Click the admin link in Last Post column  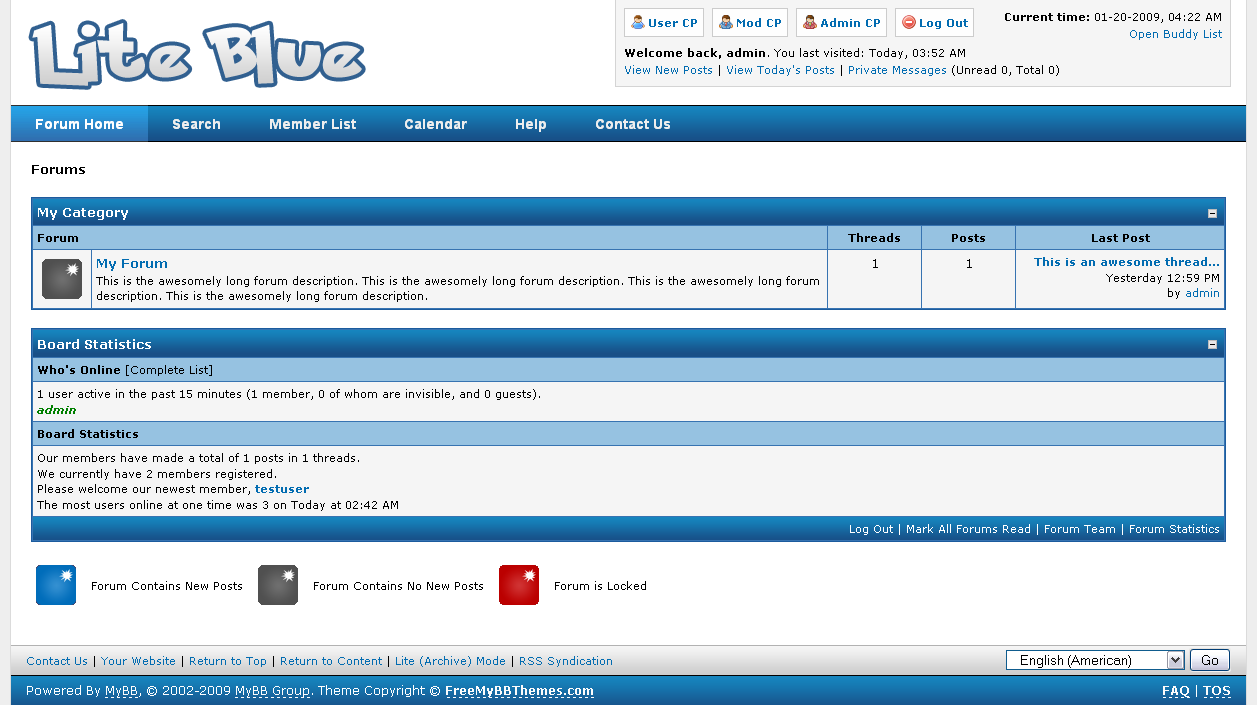1202,293
